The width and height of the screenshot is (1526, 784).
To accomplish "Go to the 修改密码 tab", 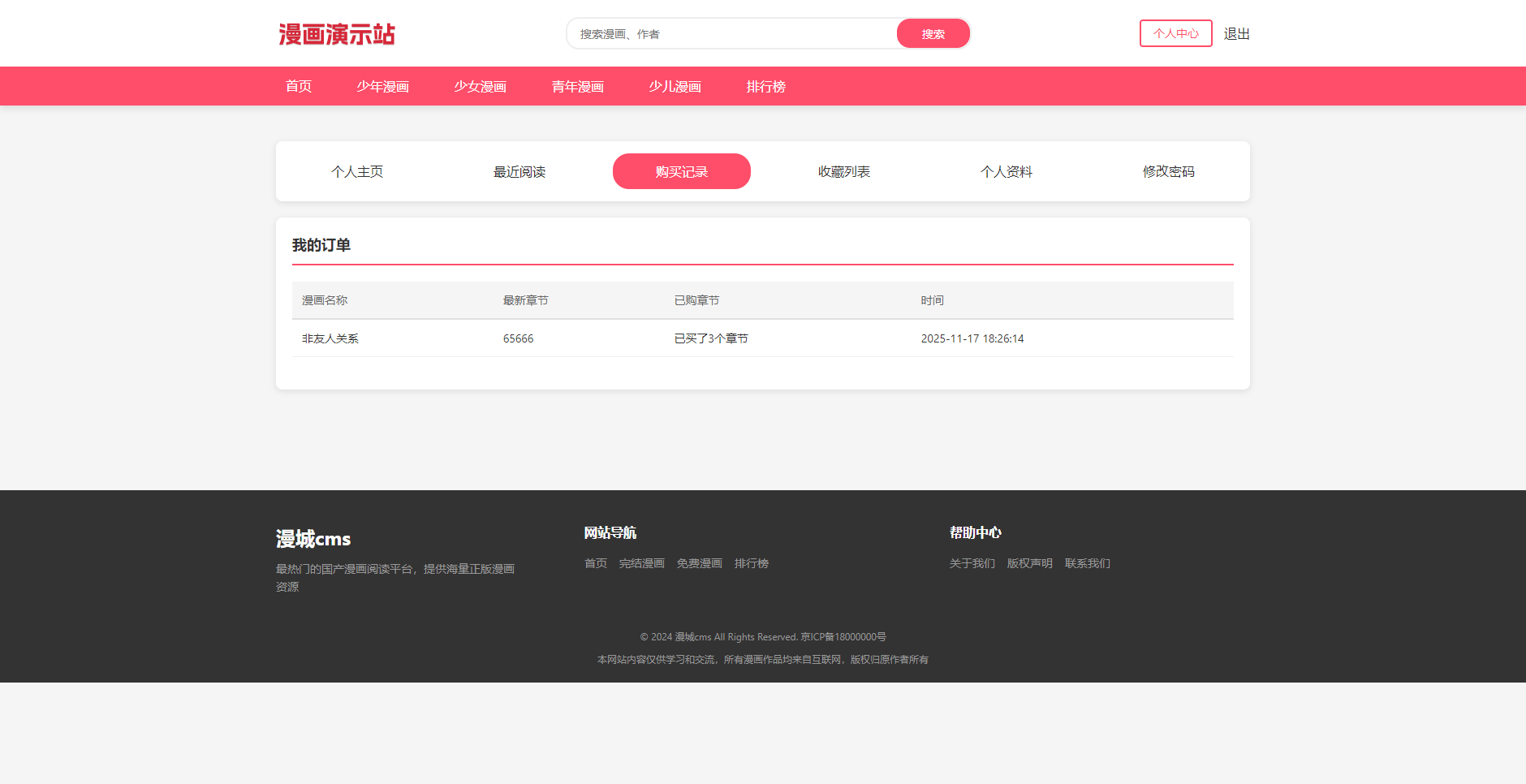I will point(1169,171).
